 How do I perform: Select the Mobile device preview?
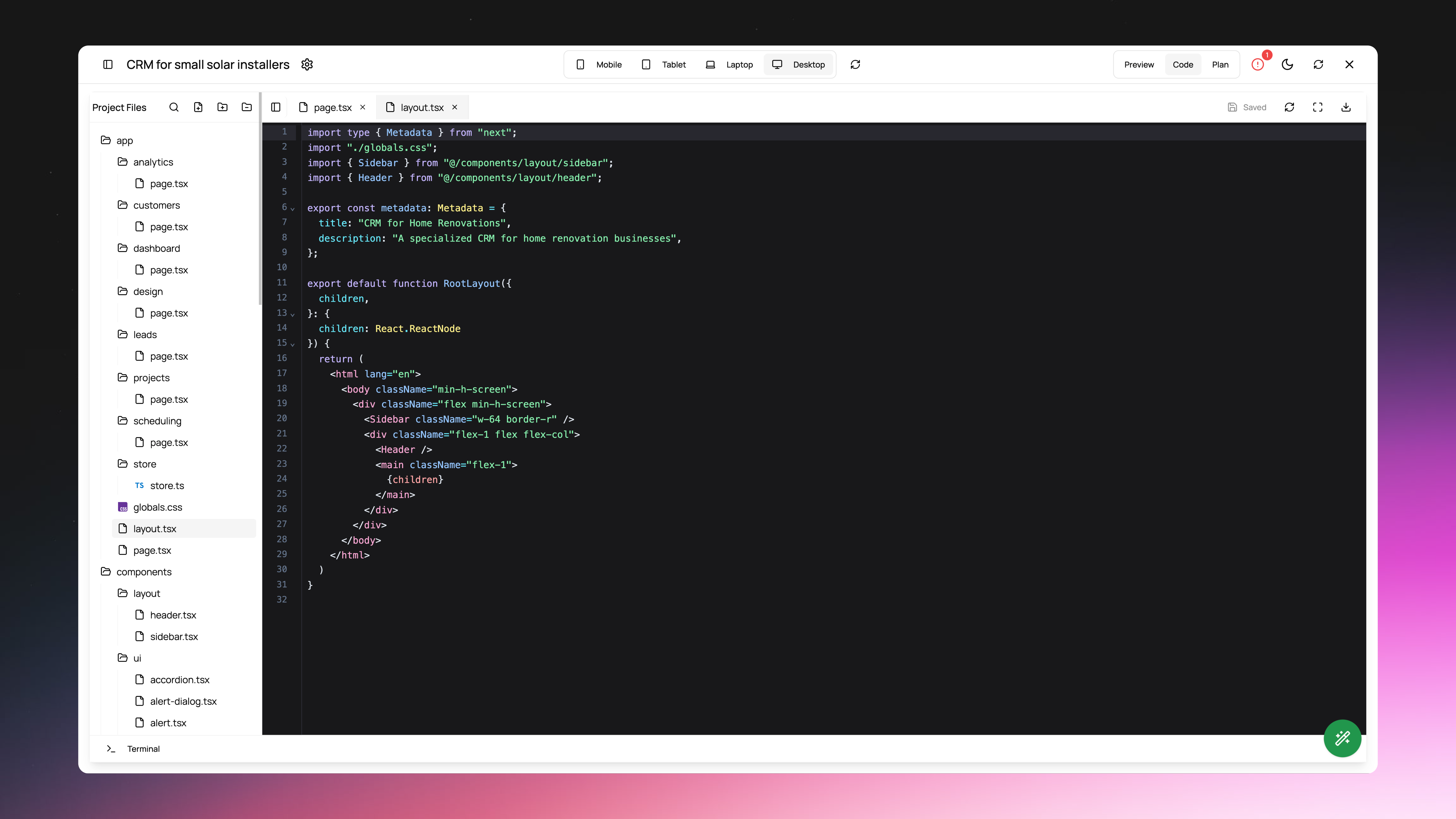(599, 64)
